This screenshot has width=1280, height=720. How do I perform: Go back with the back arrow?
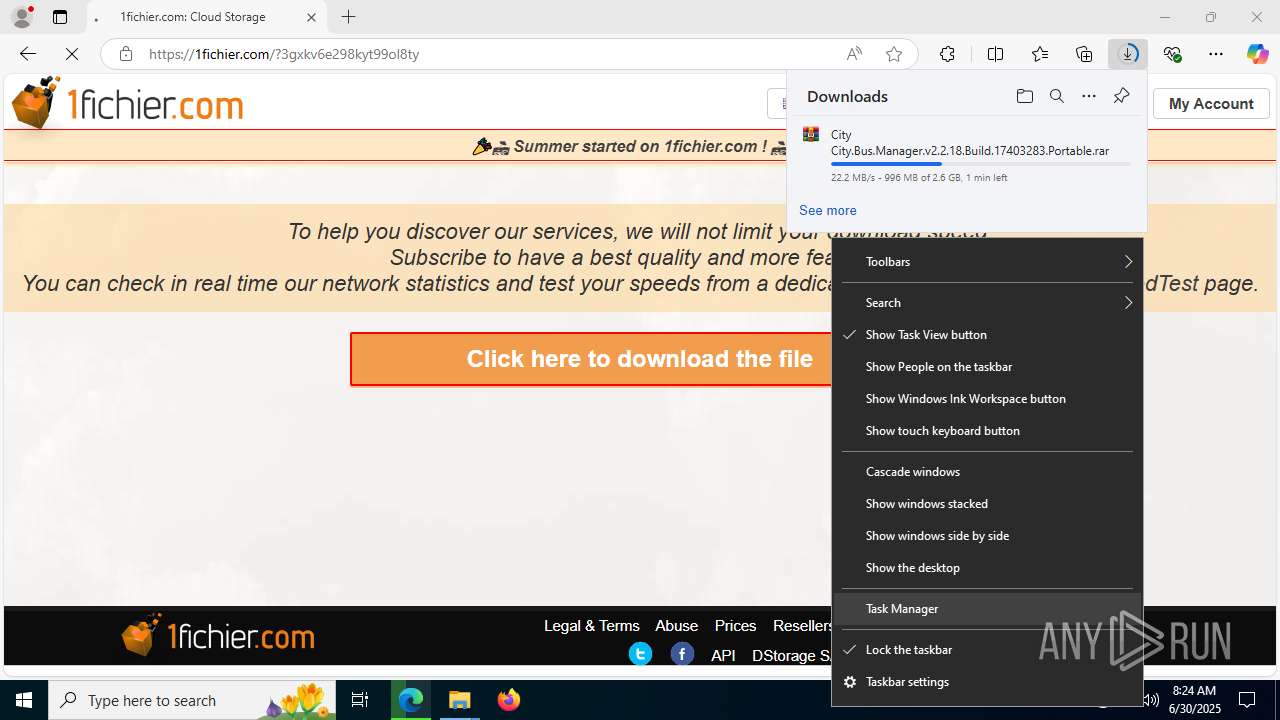[x=27, y=54]
